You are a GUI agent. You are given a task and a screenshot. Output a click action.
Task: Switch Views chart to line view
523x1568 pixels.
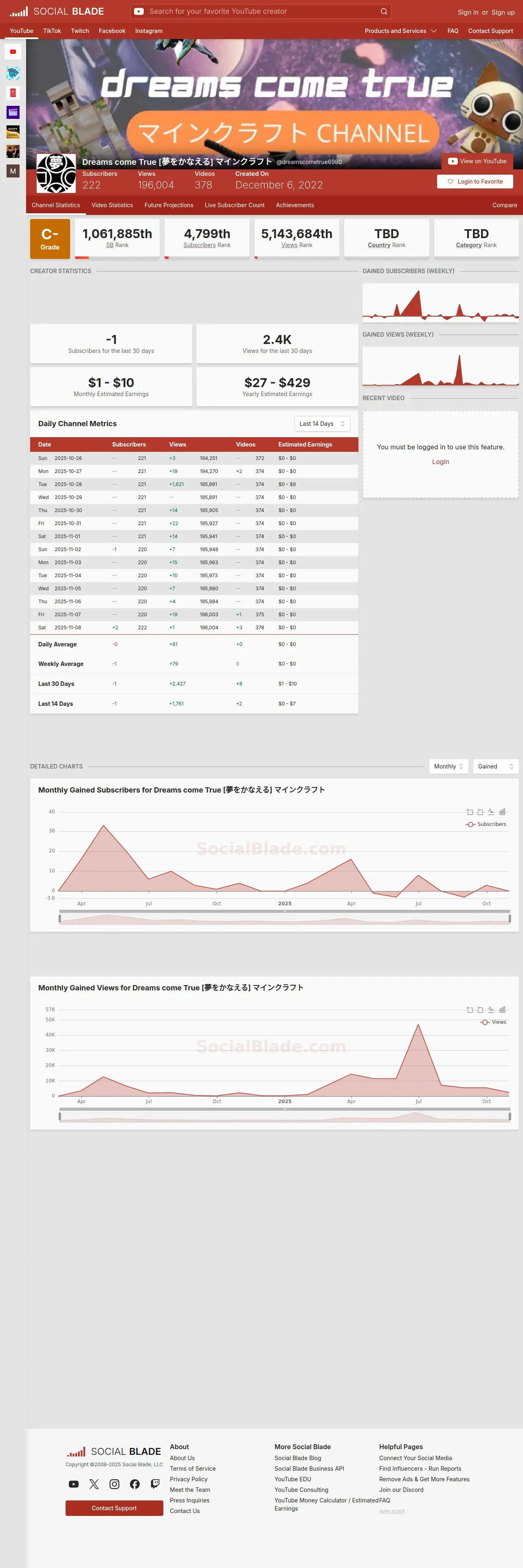click(491, 1010)
